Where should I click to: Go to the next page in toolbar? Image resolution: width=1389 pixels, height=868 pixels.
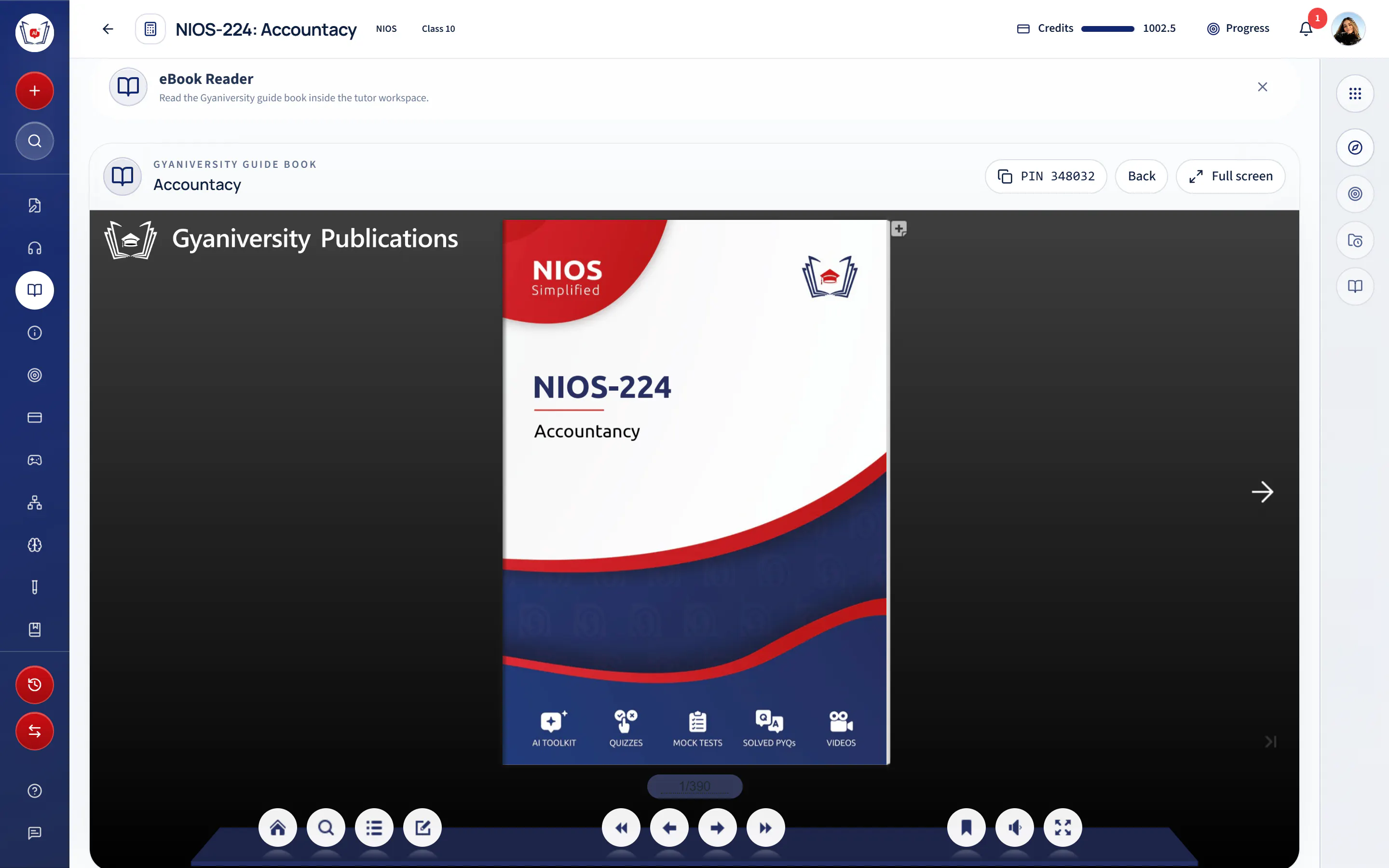click(718, 828)
